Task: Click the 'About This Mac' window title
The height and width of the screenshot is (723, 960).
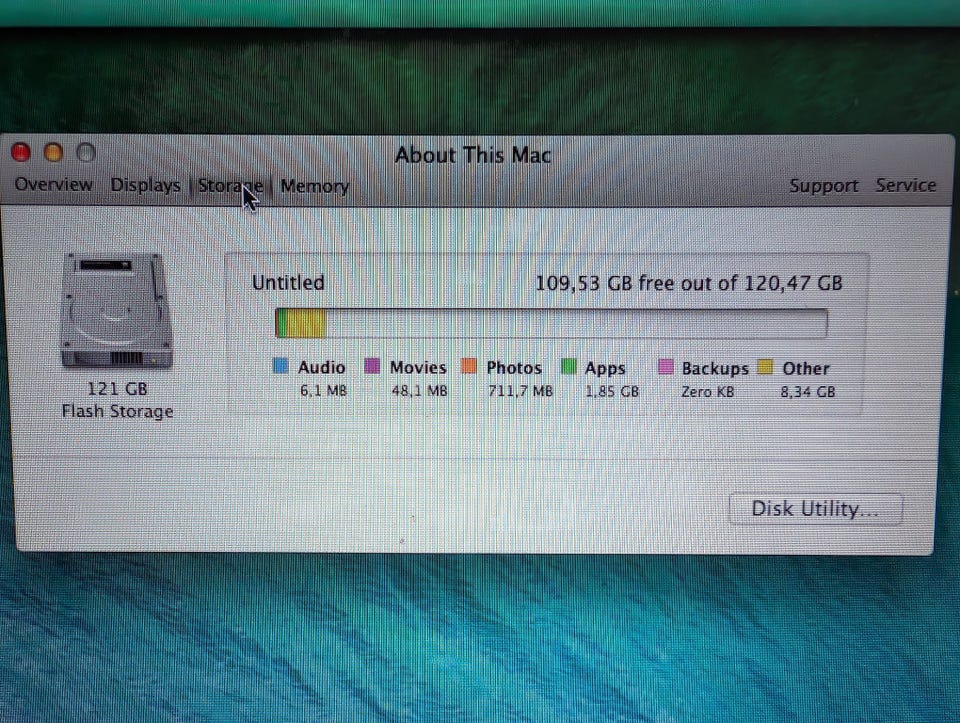Action: pyautogui.click(x=473, y=155)
